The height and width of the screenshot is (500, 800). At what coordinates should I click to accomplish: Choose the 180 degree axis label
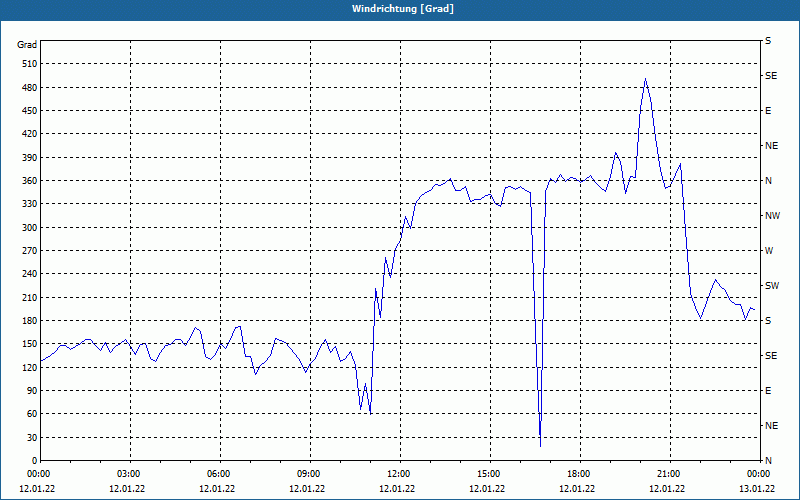pos(30,321)
